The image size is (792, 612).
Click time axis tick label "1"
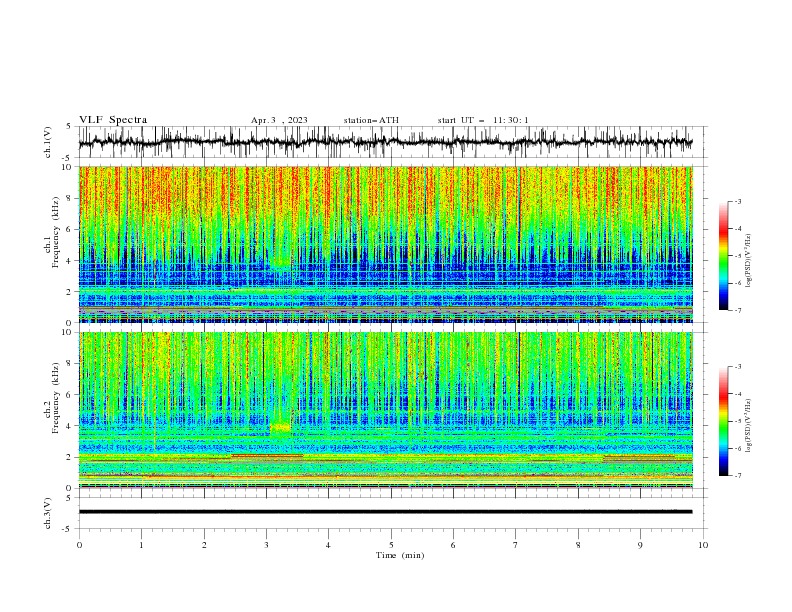click(142, 545)
